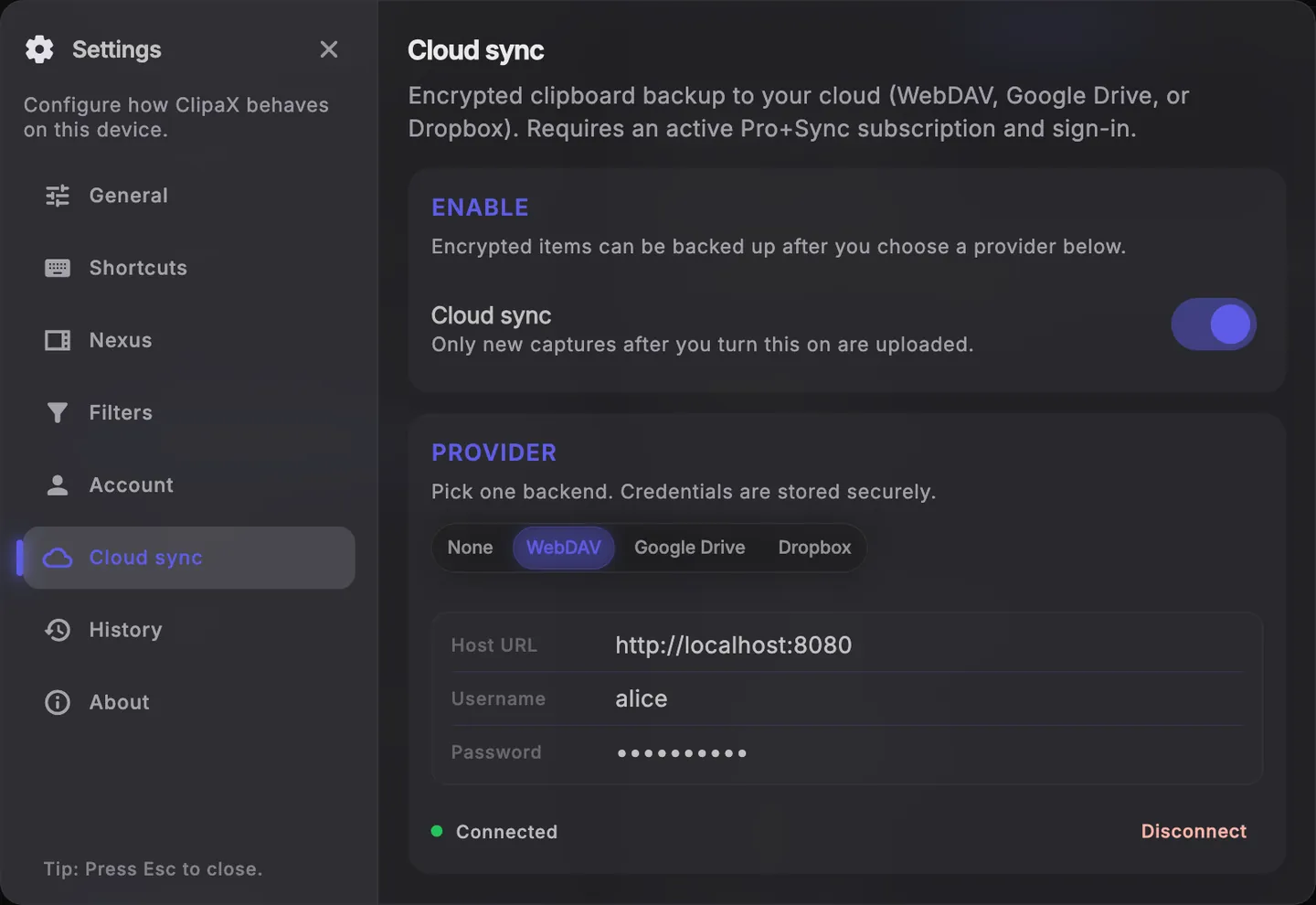
Task: Click Disconnect to unlink WebDAV
Action: [x=1194, y=832]
